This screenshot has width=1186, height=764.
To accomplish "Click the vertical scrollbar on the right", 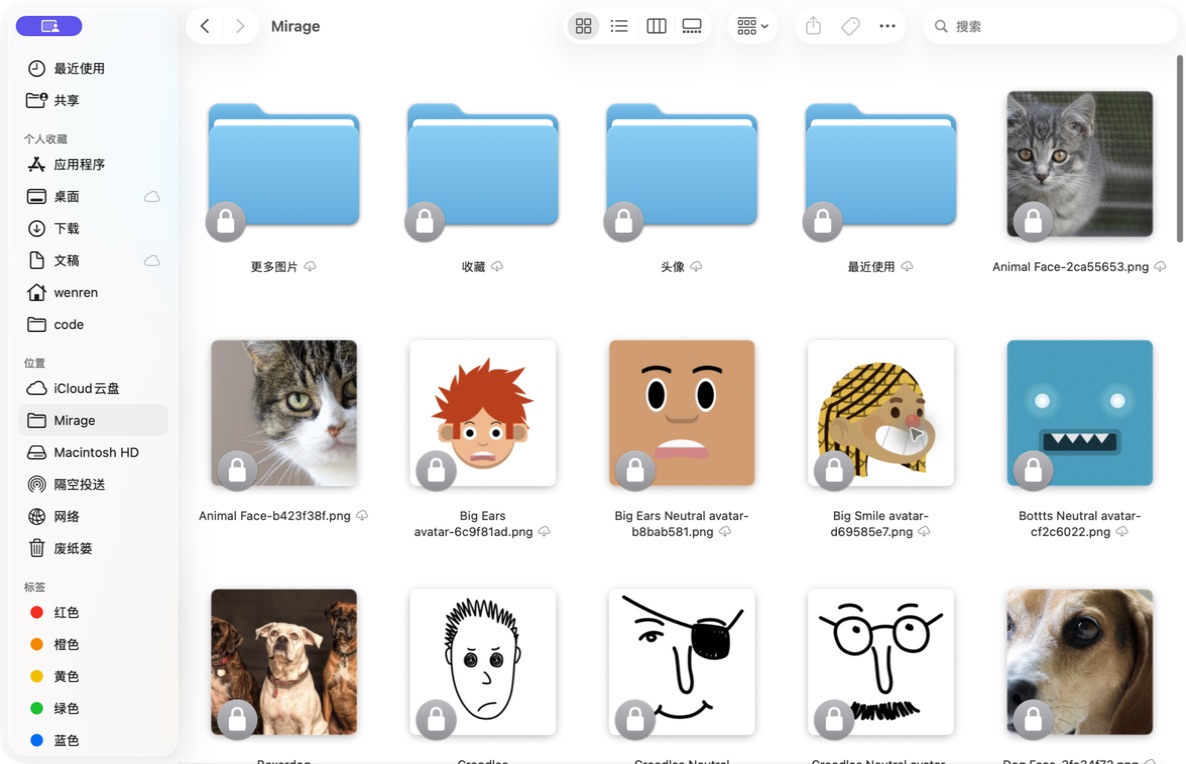I will 1180,149.
